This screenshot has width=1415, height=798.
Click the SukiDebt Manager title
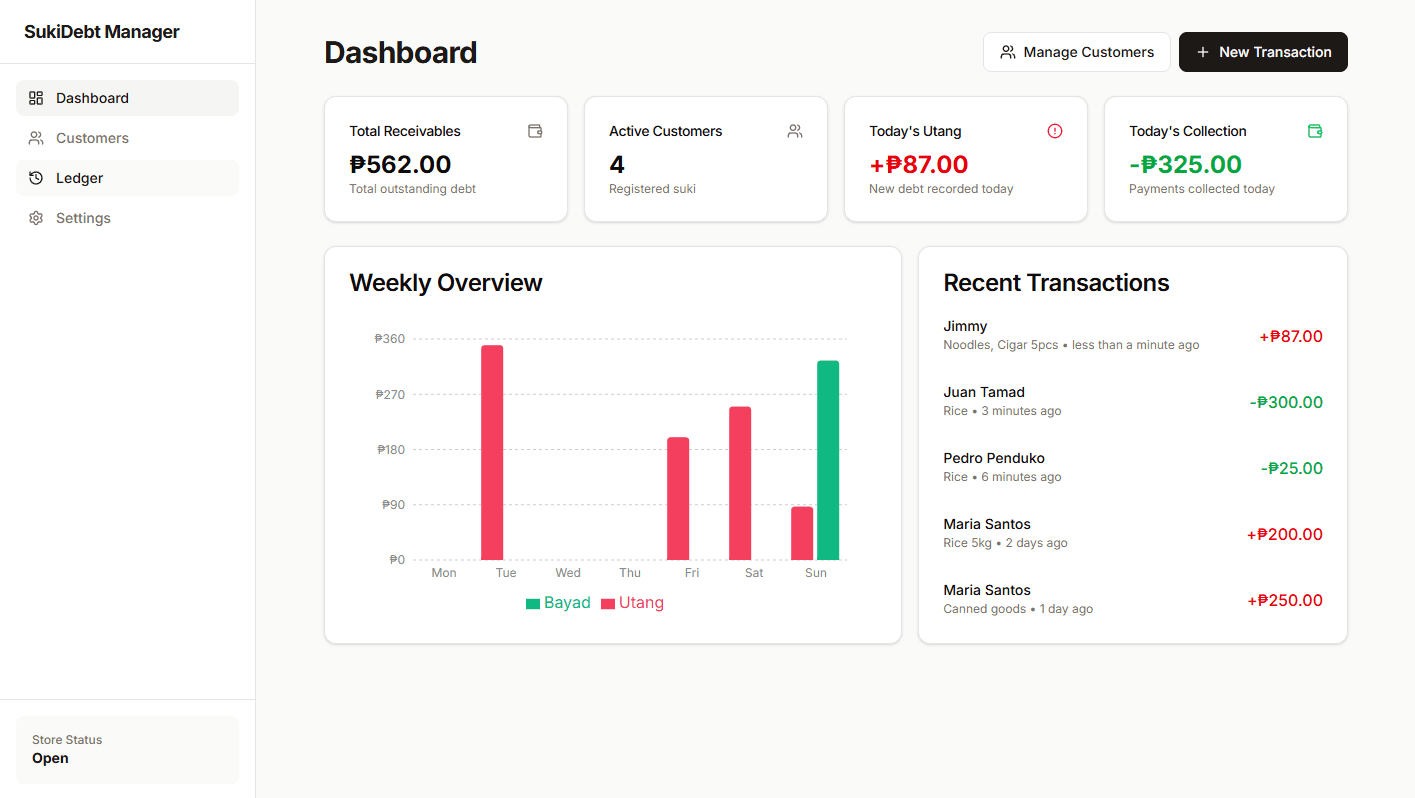(x=101, y=31)
